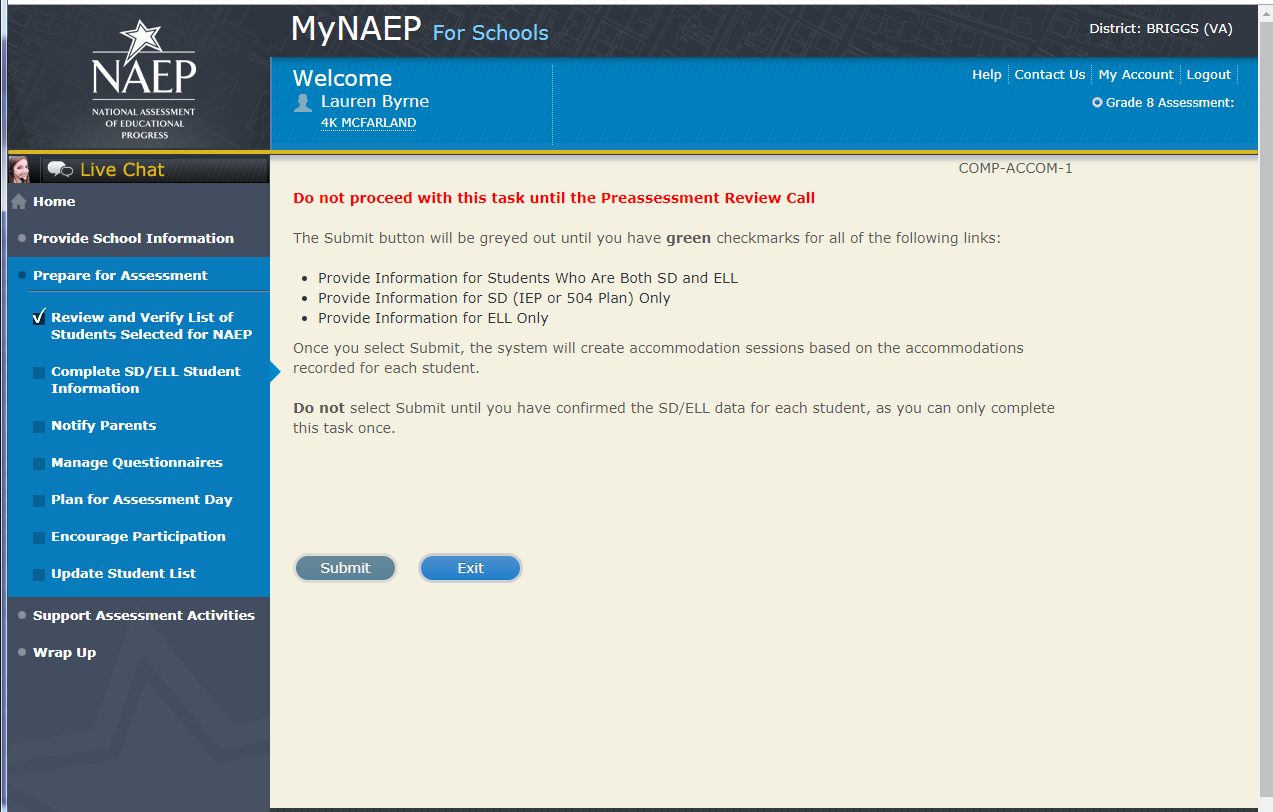This screenshot has width=1273, height=812.
Task: Click the 4K MCFARLAND school link
Action: 368,123
